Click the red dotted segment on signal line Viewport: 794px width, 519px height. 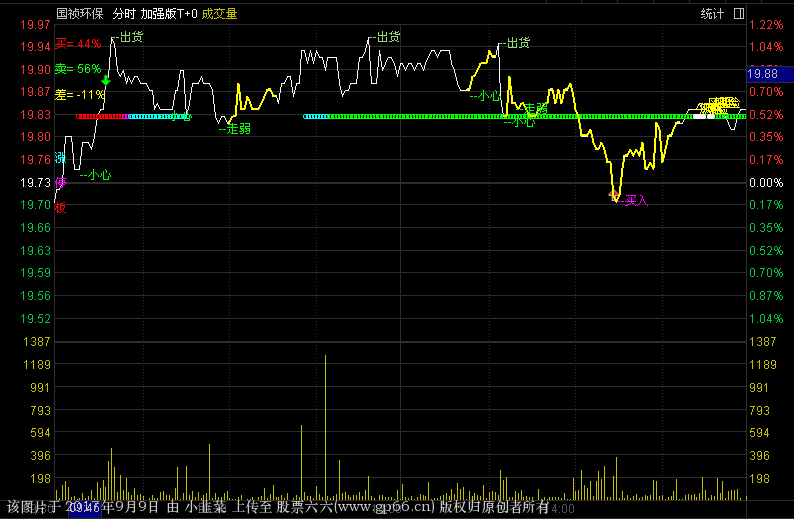pos(100,117)
